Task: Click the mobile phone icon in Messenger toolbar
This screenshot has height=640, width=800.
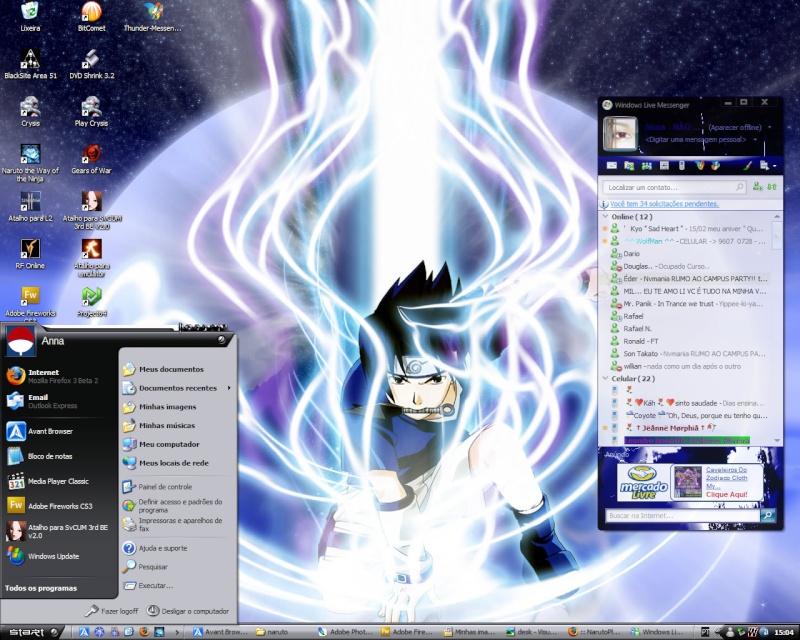Action: tap(681, 165)
